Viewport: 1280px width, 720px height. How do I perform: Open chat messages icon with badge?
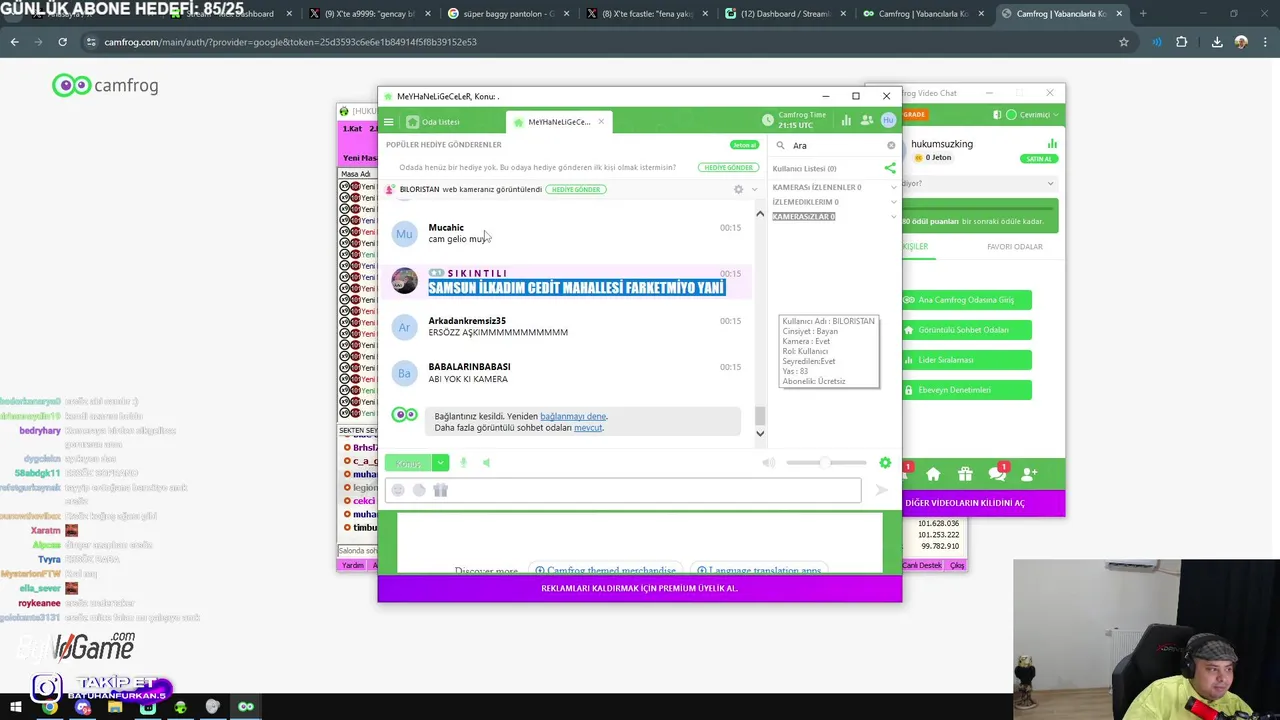point(997,473)
